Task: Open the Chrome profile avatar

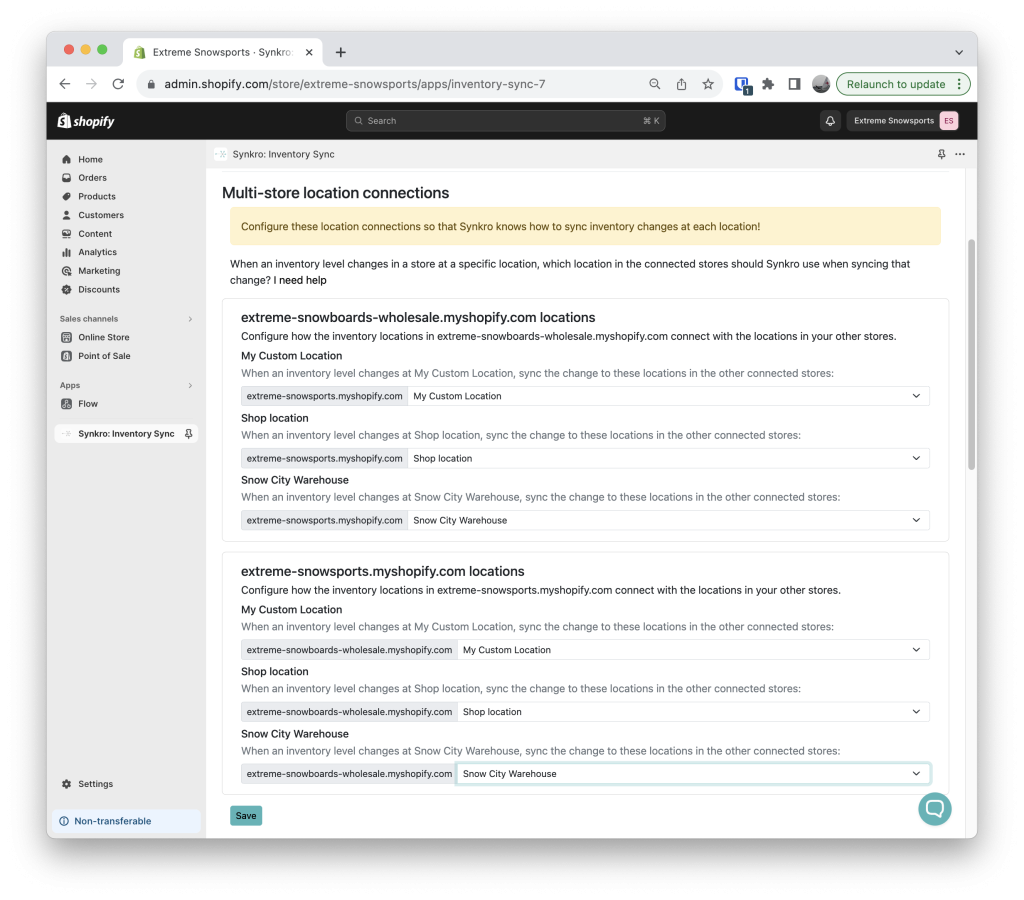Action: (x=821, y=84)
